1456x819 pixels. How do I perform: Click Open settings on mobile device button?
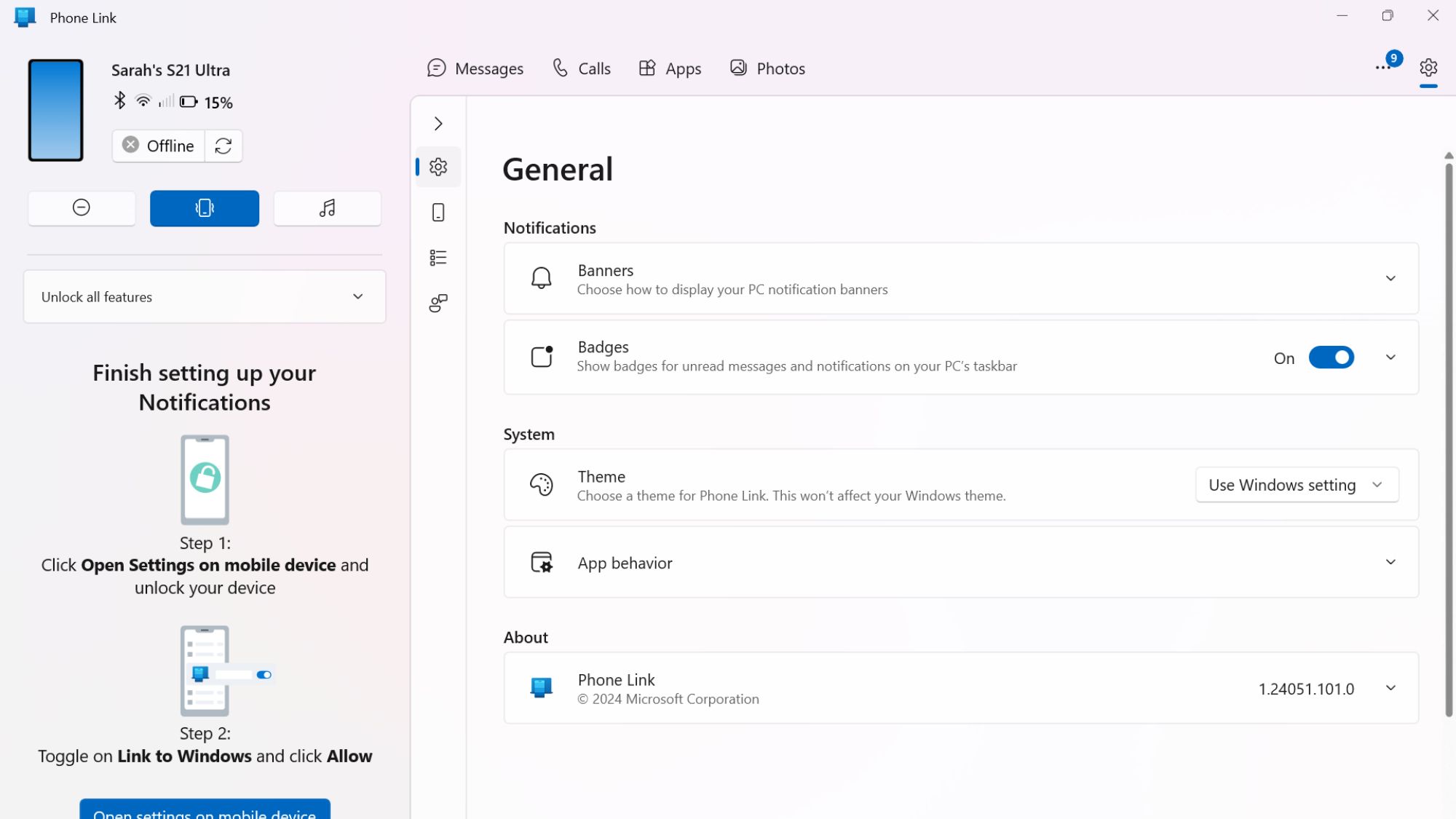(x=204, y=812)
